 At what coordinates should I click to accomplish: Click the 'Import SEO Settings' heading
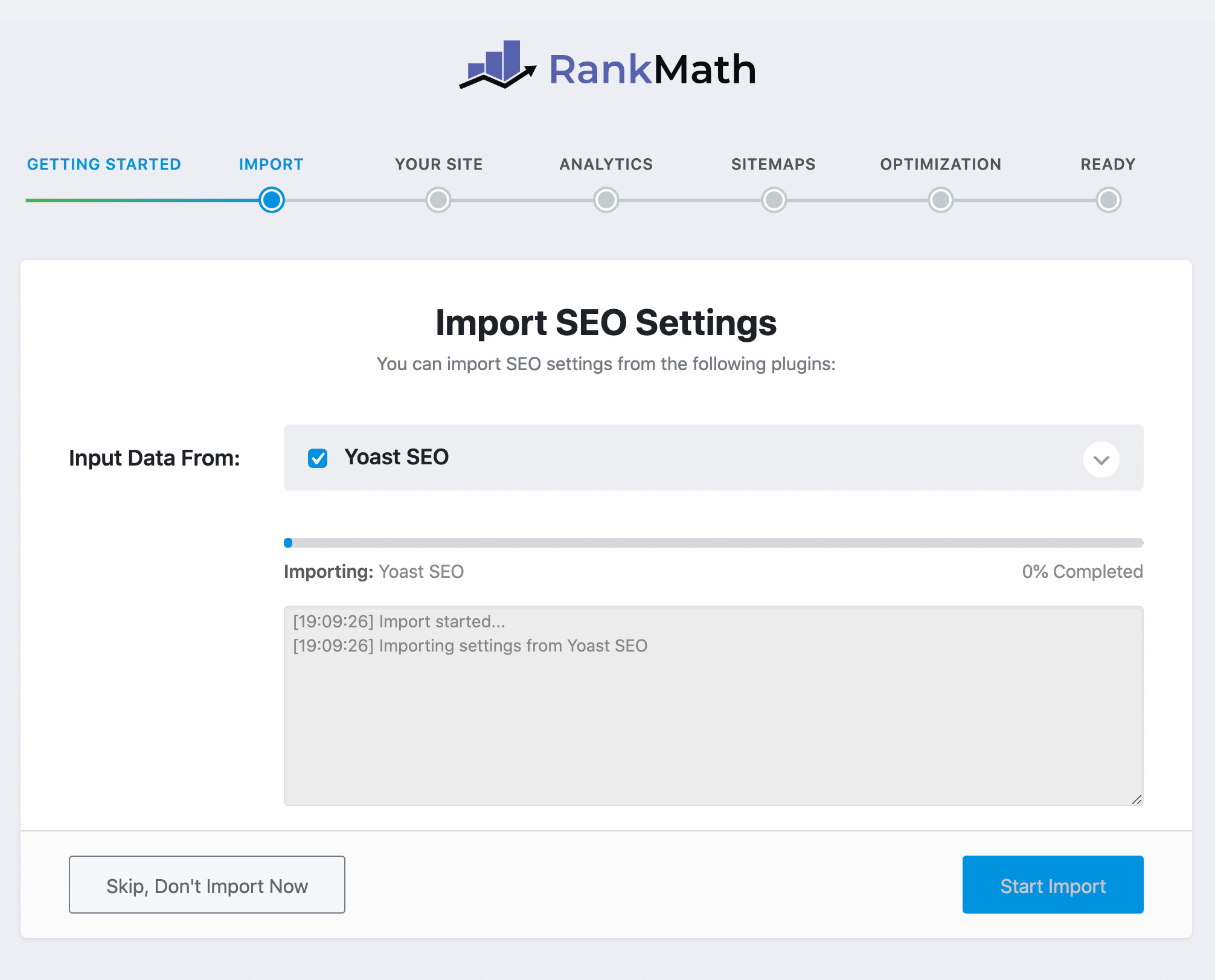click(x=606, y=322)
